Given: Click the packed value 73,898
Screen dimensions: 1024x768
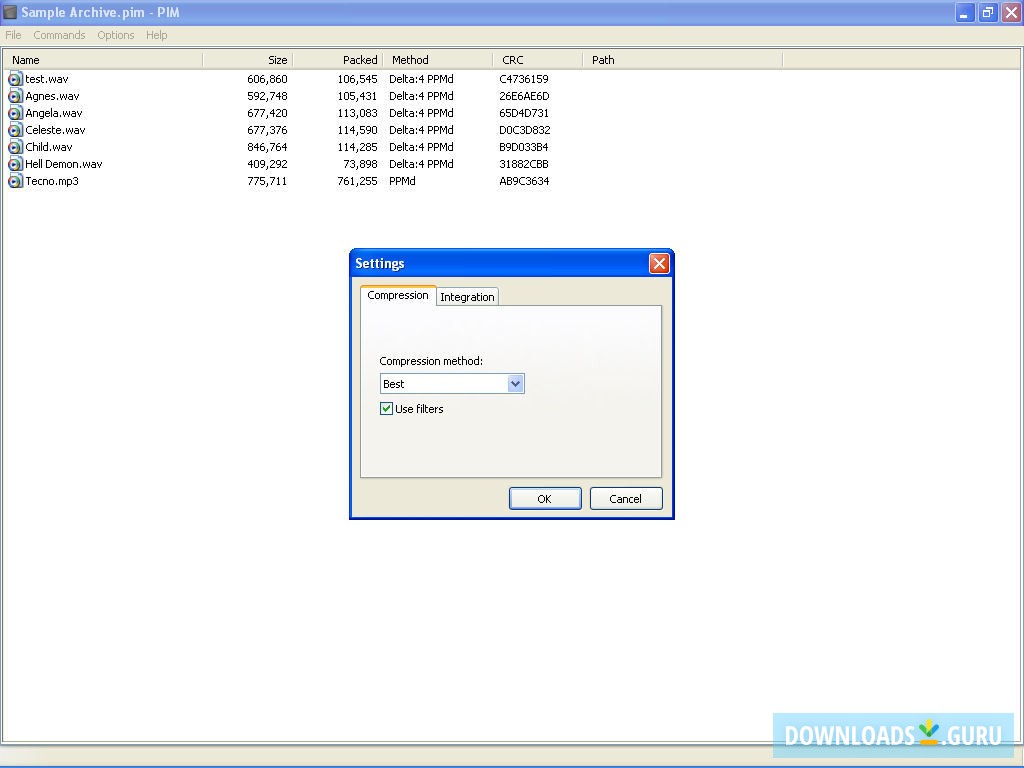Looking at the screenshot, I should (360, 164).
